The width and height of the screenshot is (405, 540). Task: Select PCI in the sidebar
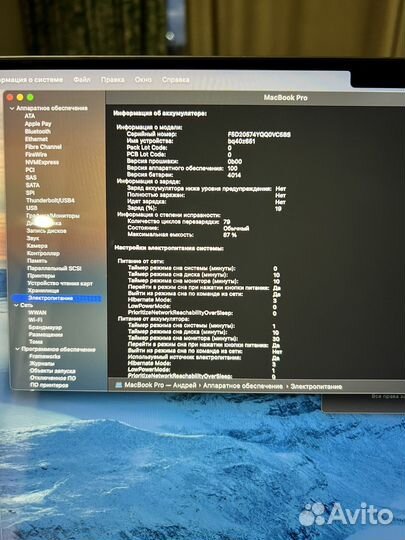pyautogui.click(x=30, y=170)
